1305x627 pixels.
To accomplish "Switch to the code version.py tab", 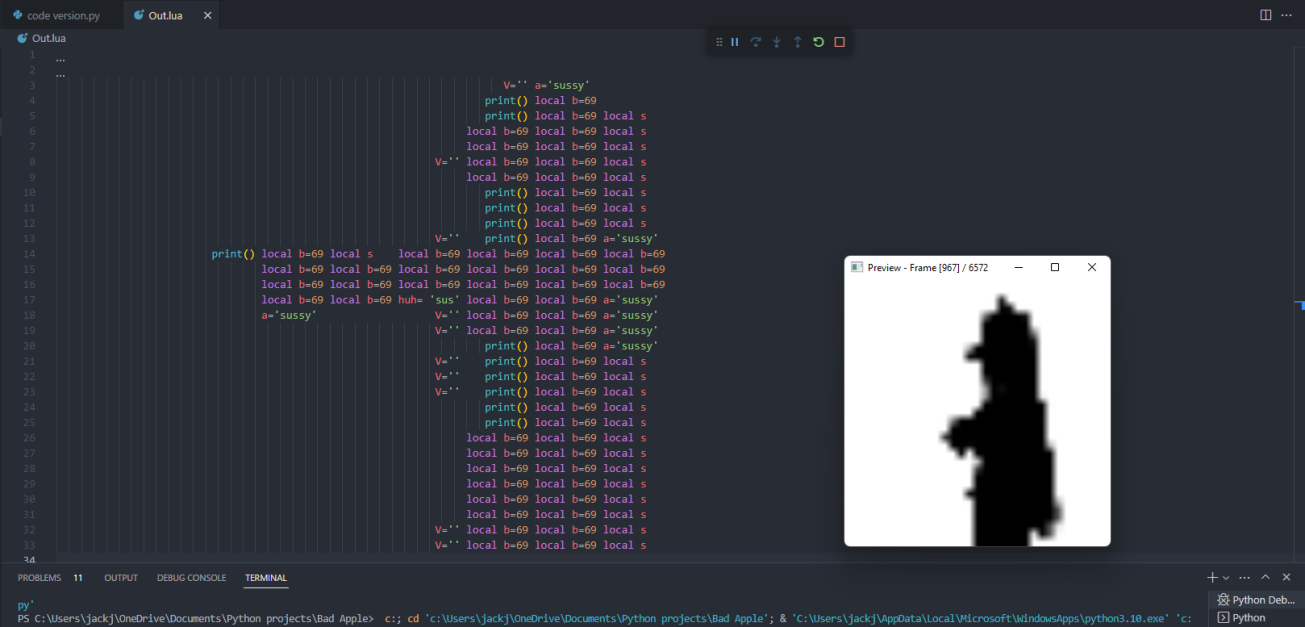I will tap(62, 15).
